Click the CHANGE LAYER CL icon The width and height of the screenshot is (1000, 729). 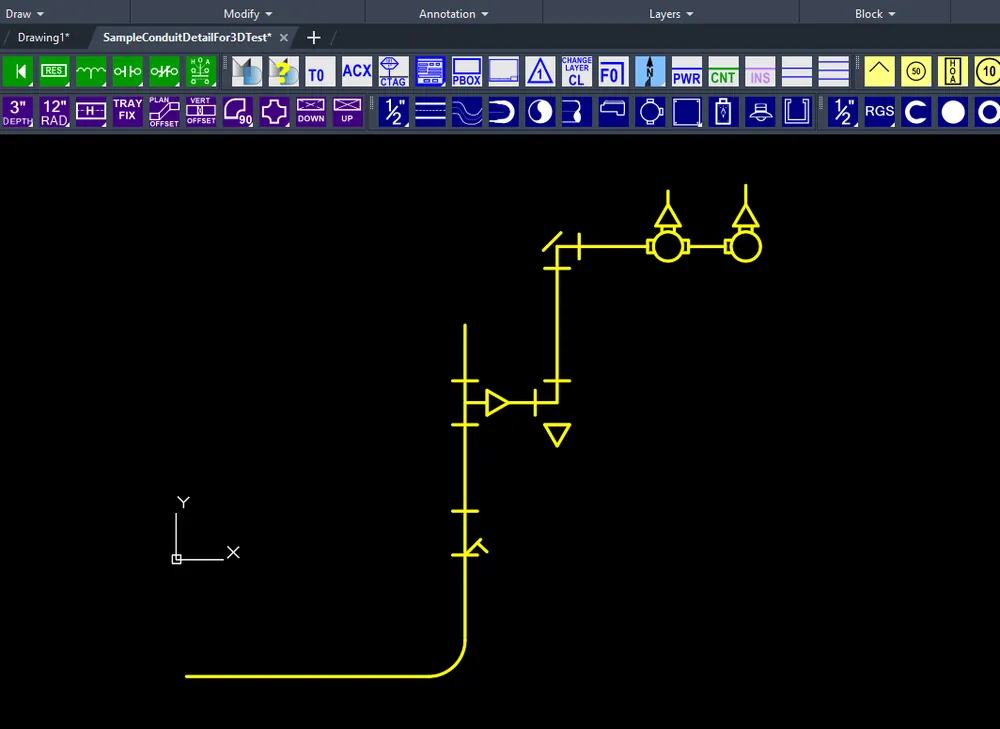tap(577, 71)
